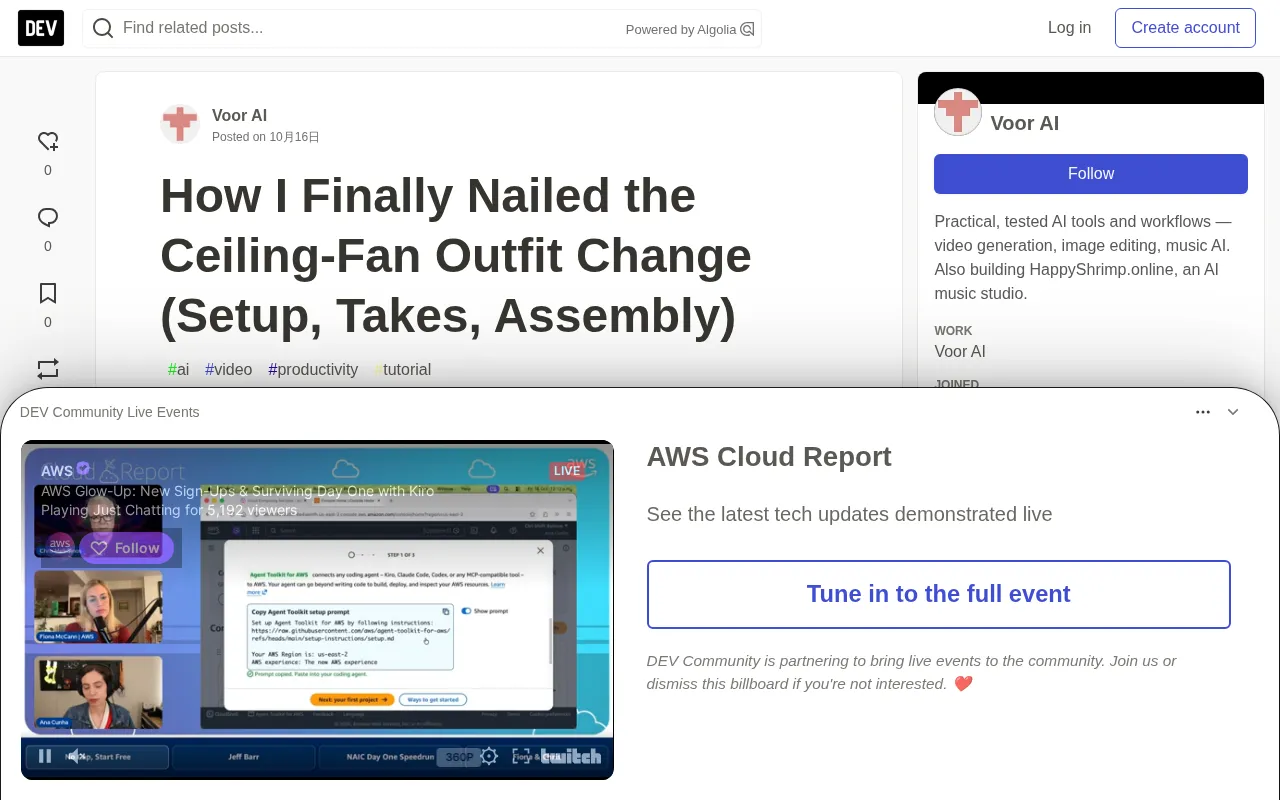Image resolution: width=1280 pixels, height=800 pixels.
Task: Open Voor AI avatar in profile card
Action: (x=958, y=112)
